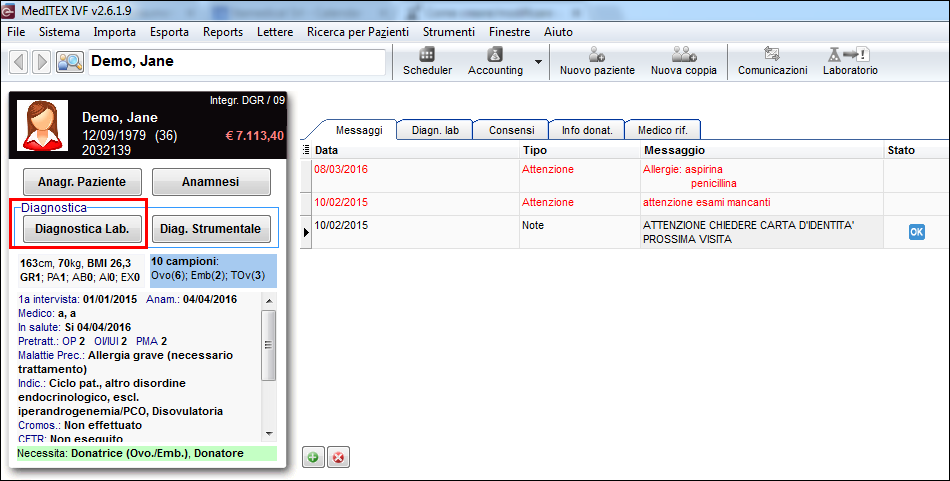
Task: Sort messages by Data column header
Action: click(416, 150)
